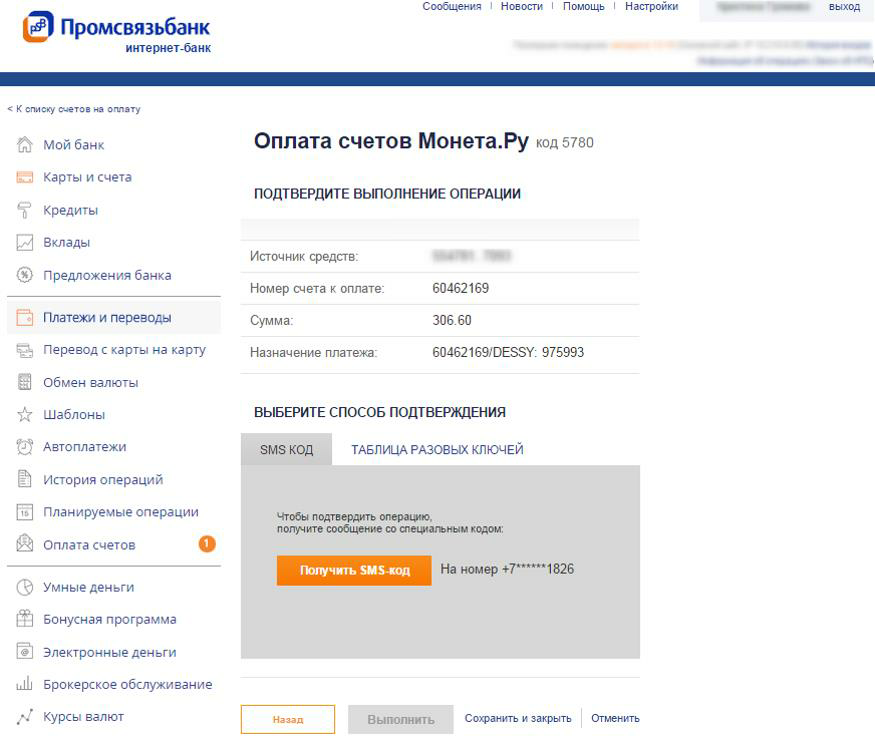Open Карты и счета section
This screenshot has height=743, width=875.
tap(88, 178)
